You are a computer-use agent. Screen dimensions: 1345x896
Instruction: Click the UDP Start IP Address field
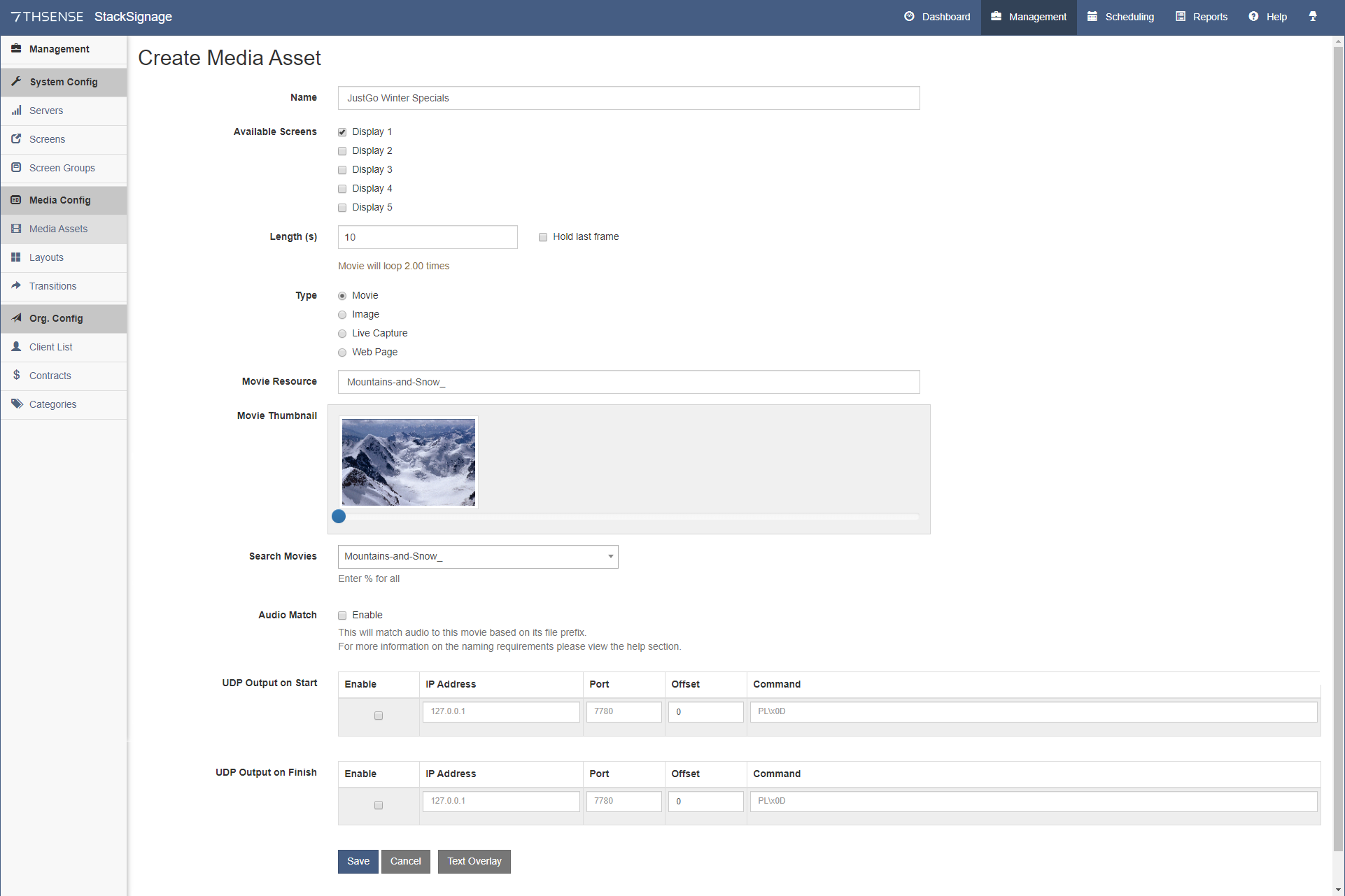pos(501,712)
